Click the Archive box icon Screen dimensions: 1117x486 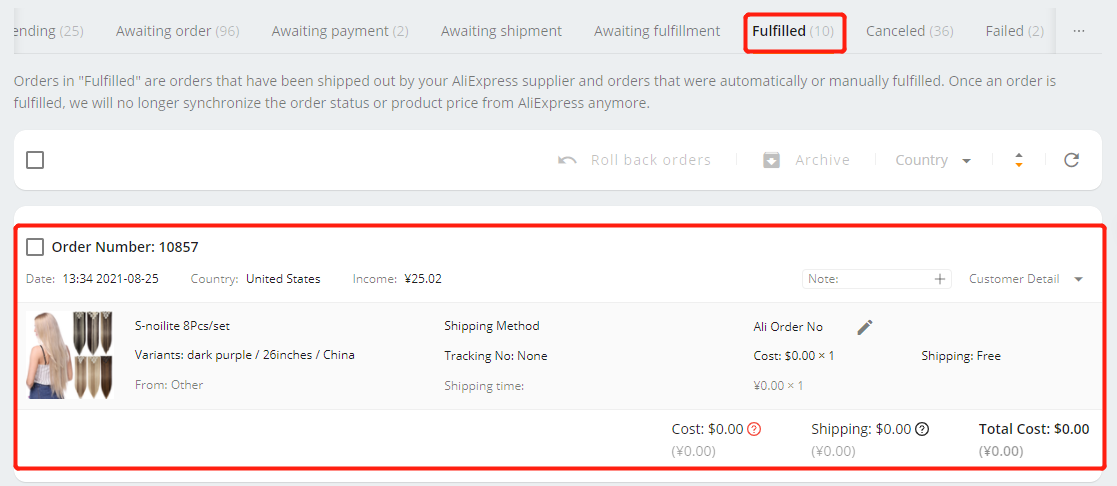click(771, 160)
